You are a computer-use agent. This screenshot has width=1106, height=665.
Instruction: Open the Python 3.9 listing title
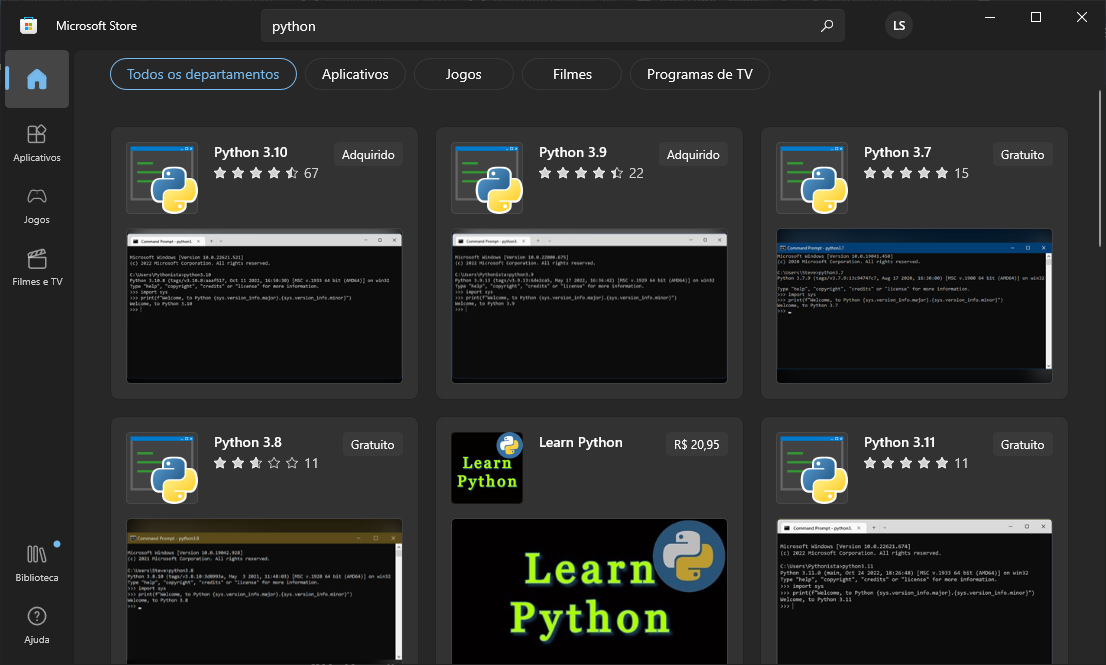click(572, 153)
